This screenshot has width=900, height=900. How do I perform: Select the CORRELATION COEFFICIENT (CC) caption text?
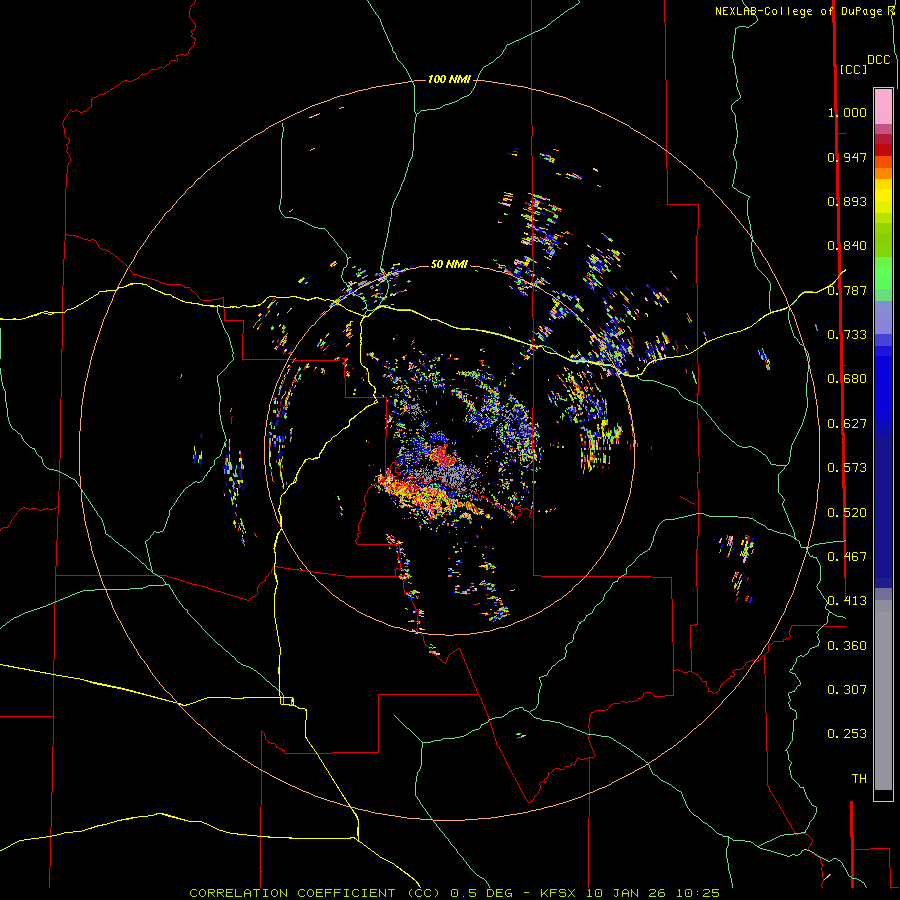[x=315, y=893]
